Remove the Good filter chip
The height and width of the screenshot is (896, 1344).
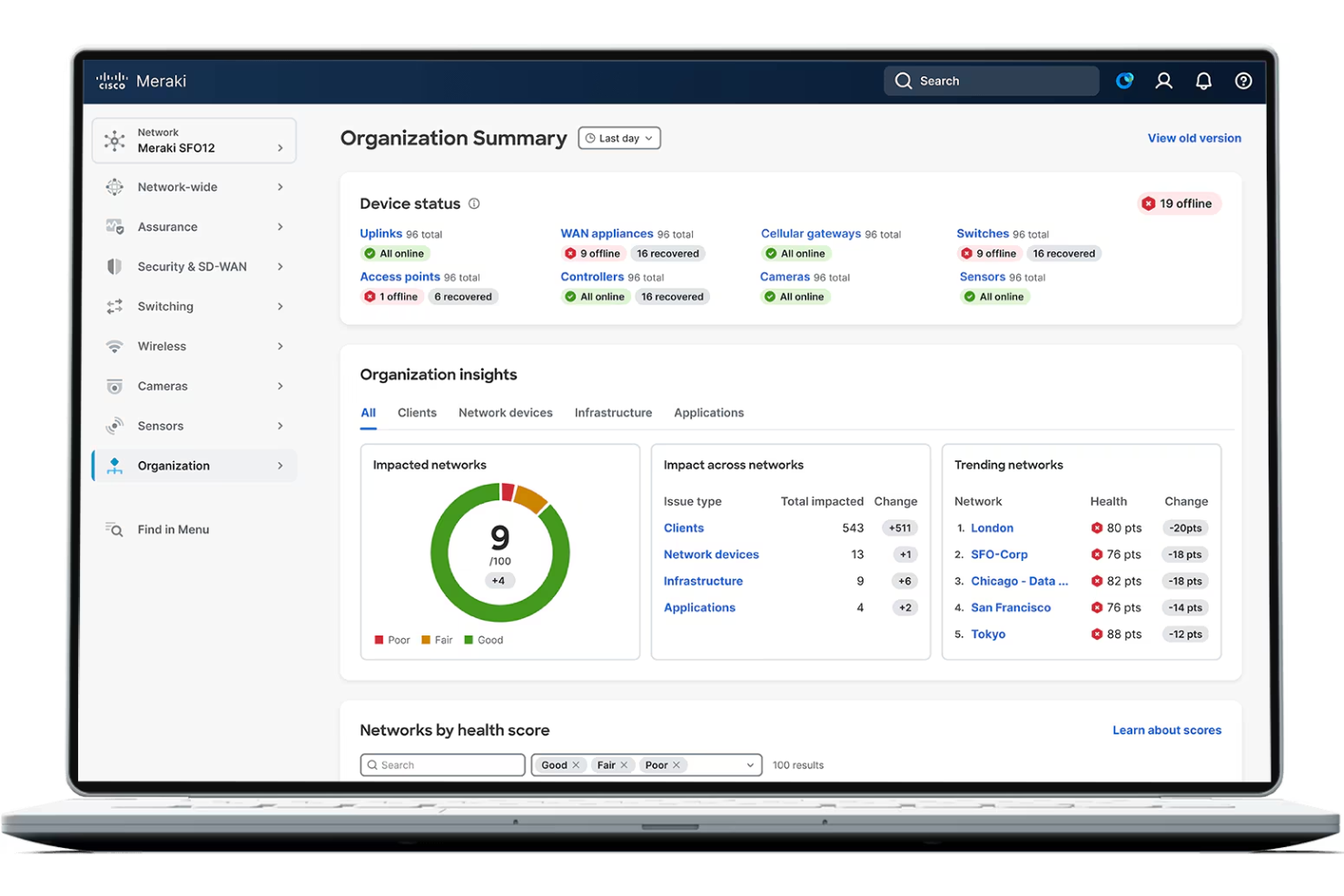coord(575,764)
